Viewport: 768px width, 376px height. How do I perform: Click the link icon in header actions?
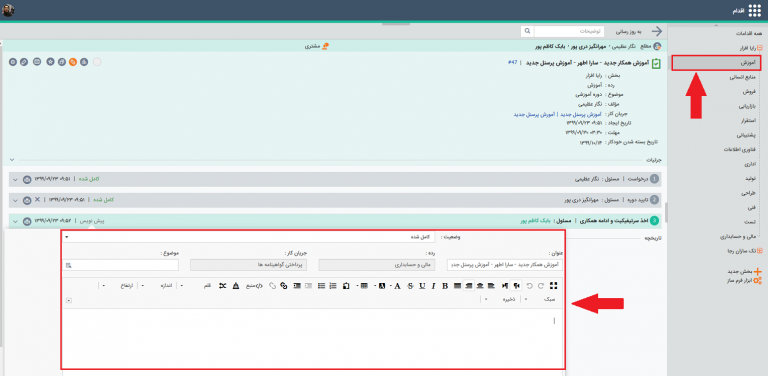tap(24, 62)
